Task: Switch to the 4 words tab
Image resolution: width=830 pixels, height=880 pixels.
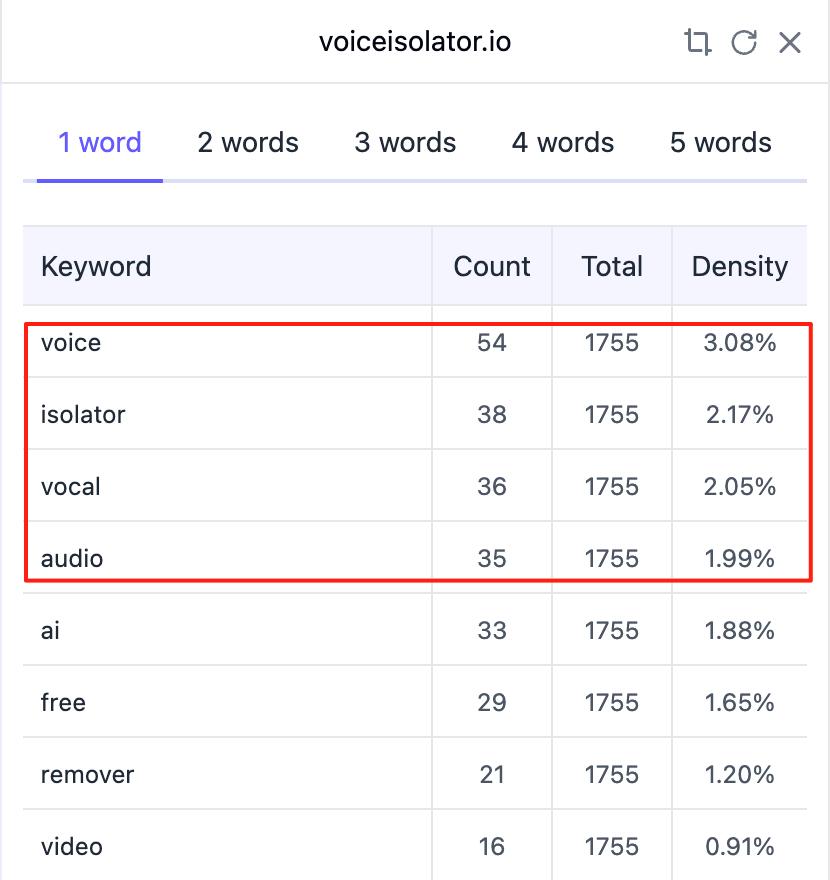Action: (563, 143)
